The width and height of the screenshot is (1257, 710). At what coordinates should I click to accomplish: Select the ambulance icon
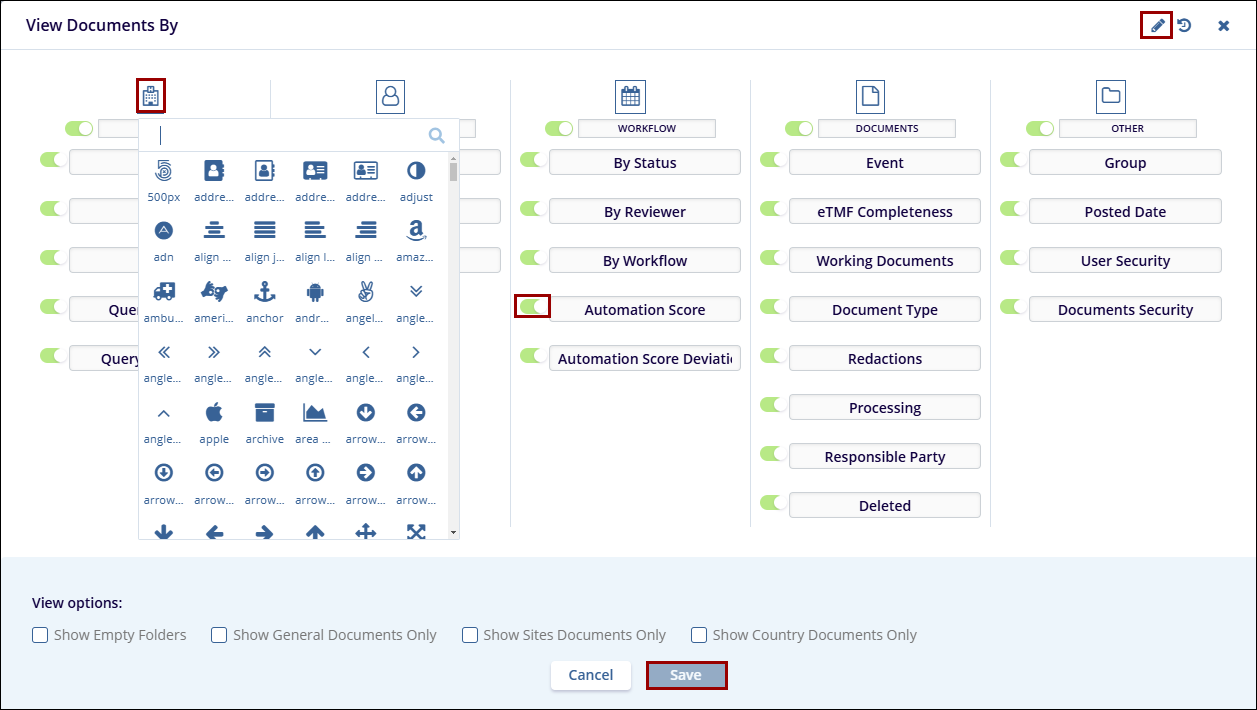tap(164, 292)
